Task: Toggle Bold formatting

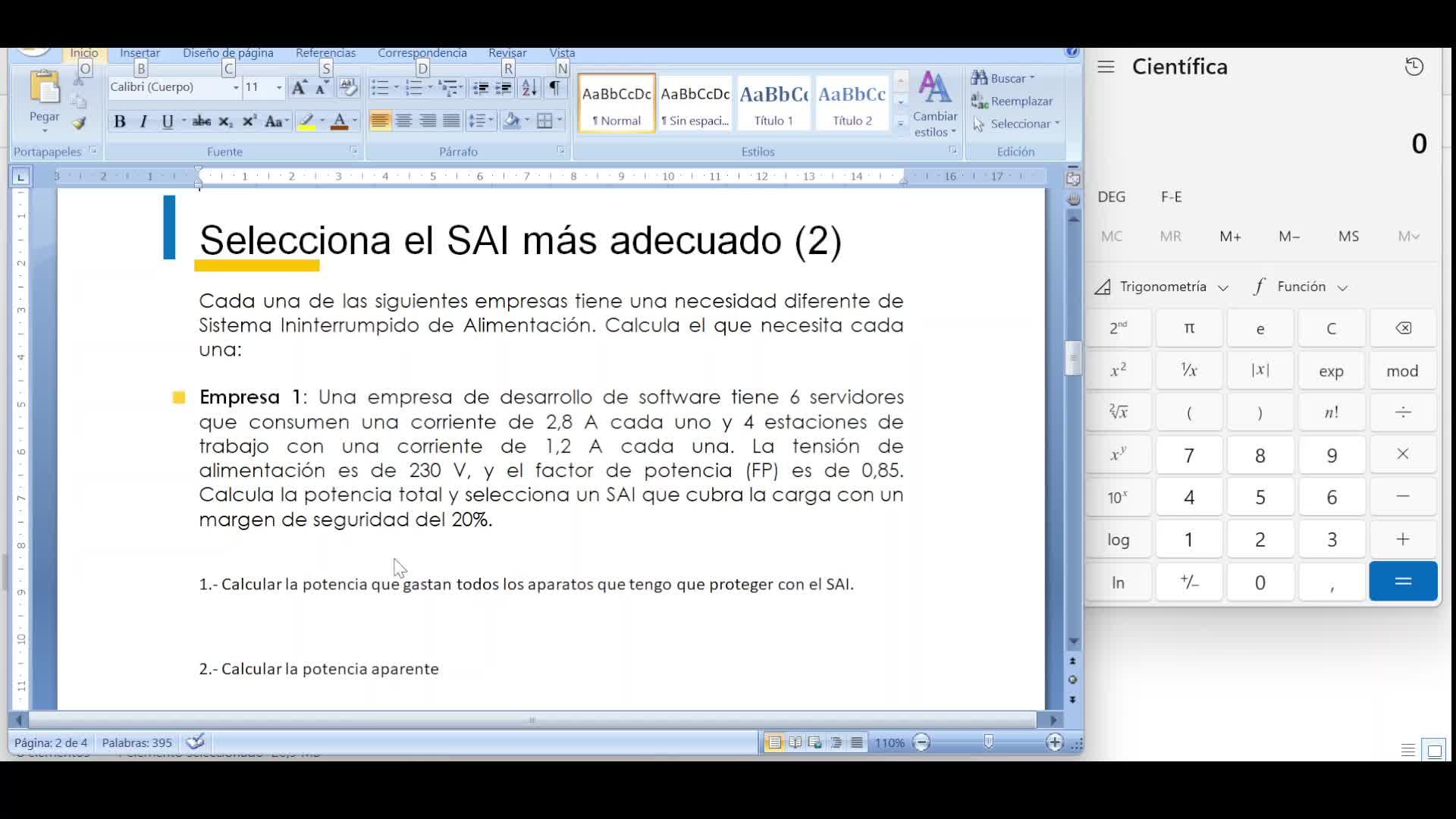Action: (x=119, y=121)
